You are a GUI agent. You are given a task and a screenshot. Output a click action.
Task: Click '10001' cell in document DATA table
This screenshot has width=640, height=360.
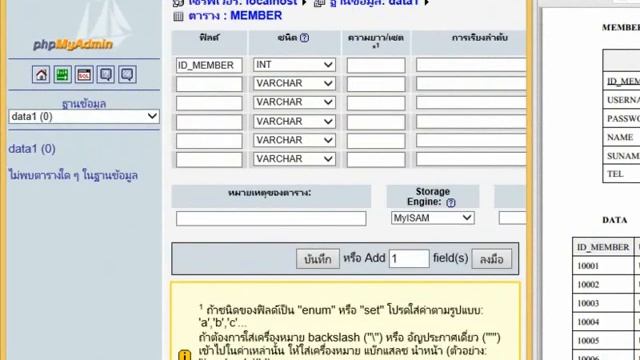click(x=603, y=266)
